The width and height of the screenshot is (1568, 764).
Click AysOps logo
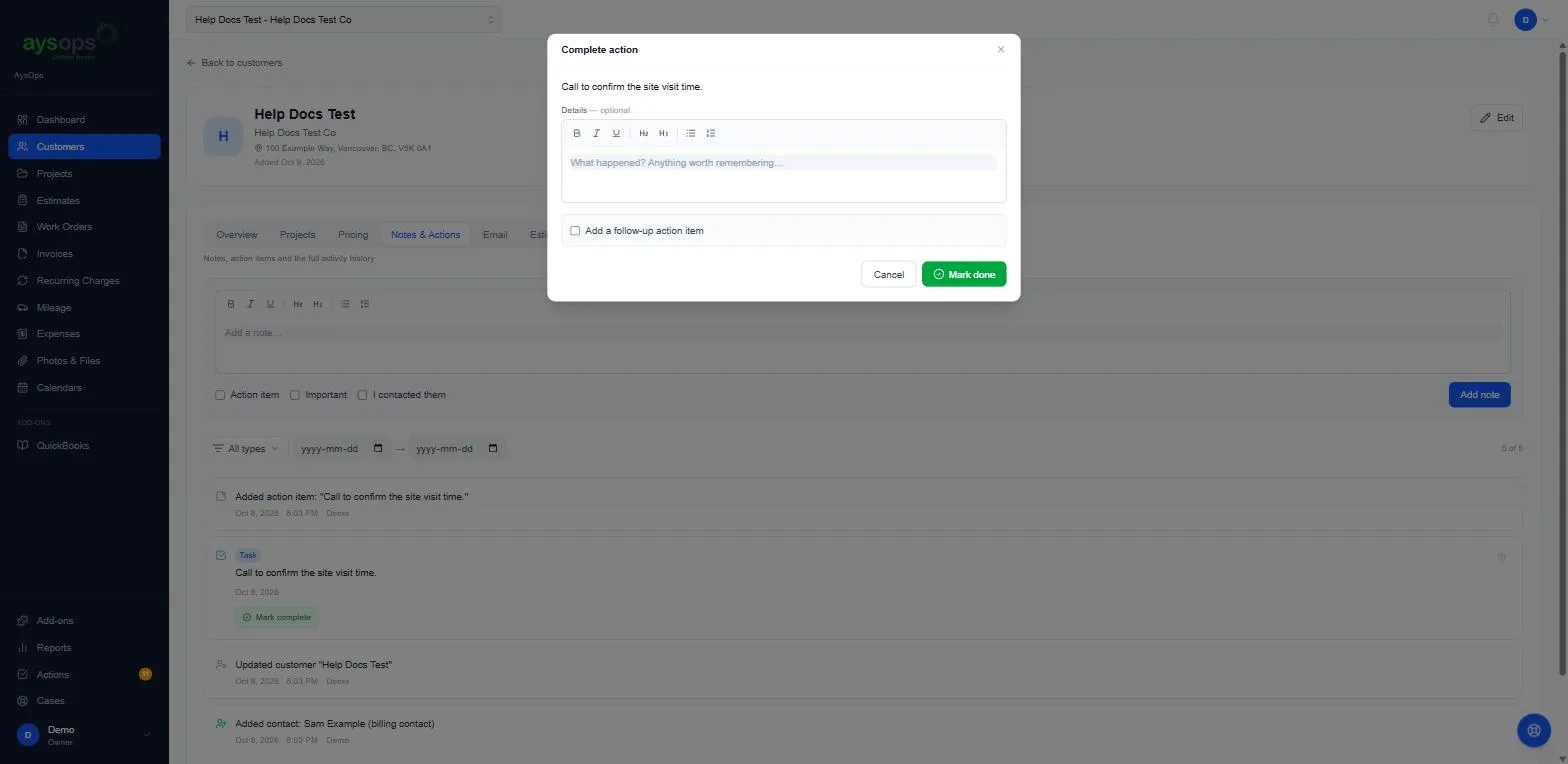[x=69, y=42]
